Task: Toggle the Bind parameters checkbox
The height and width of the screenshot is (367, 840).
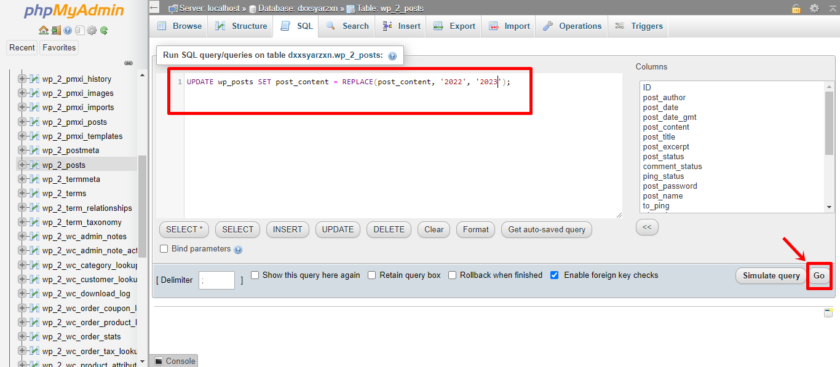Action: [164, 249]
